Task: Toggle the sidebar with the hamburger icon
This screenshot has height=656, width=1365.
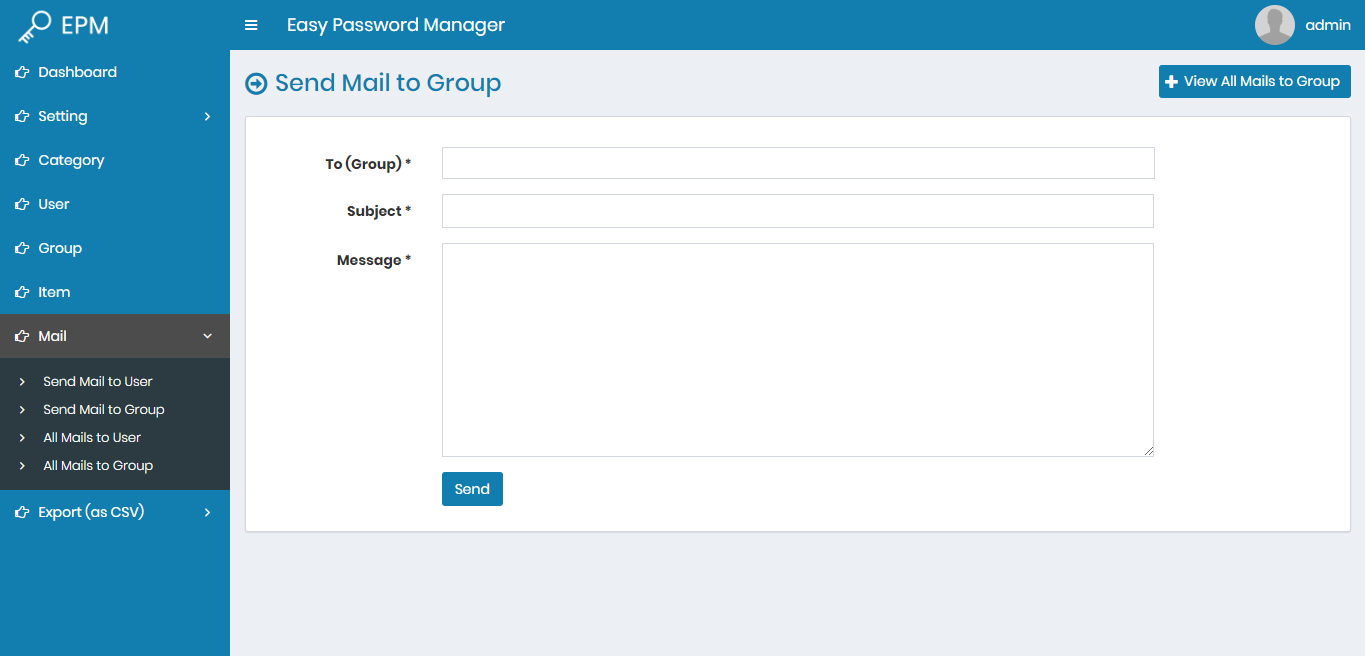Action: coord(250,25)
